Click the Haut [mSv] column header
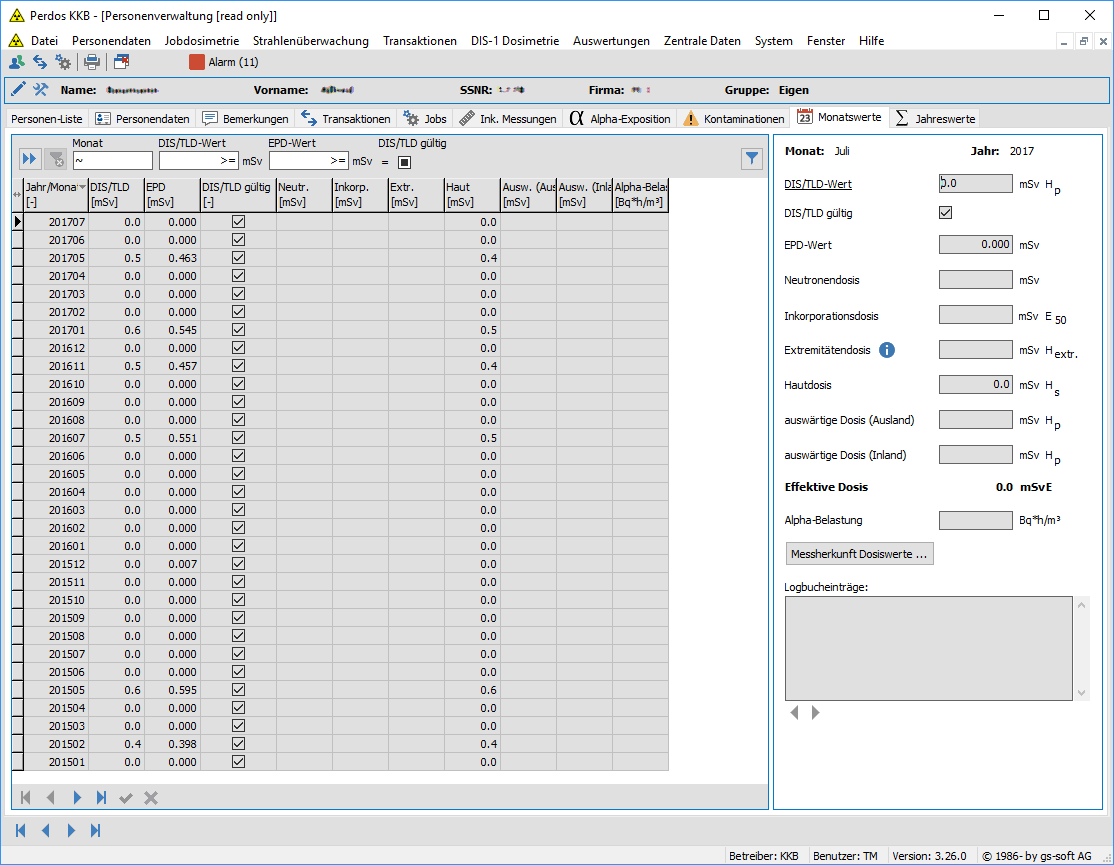 tap(472, 195)
